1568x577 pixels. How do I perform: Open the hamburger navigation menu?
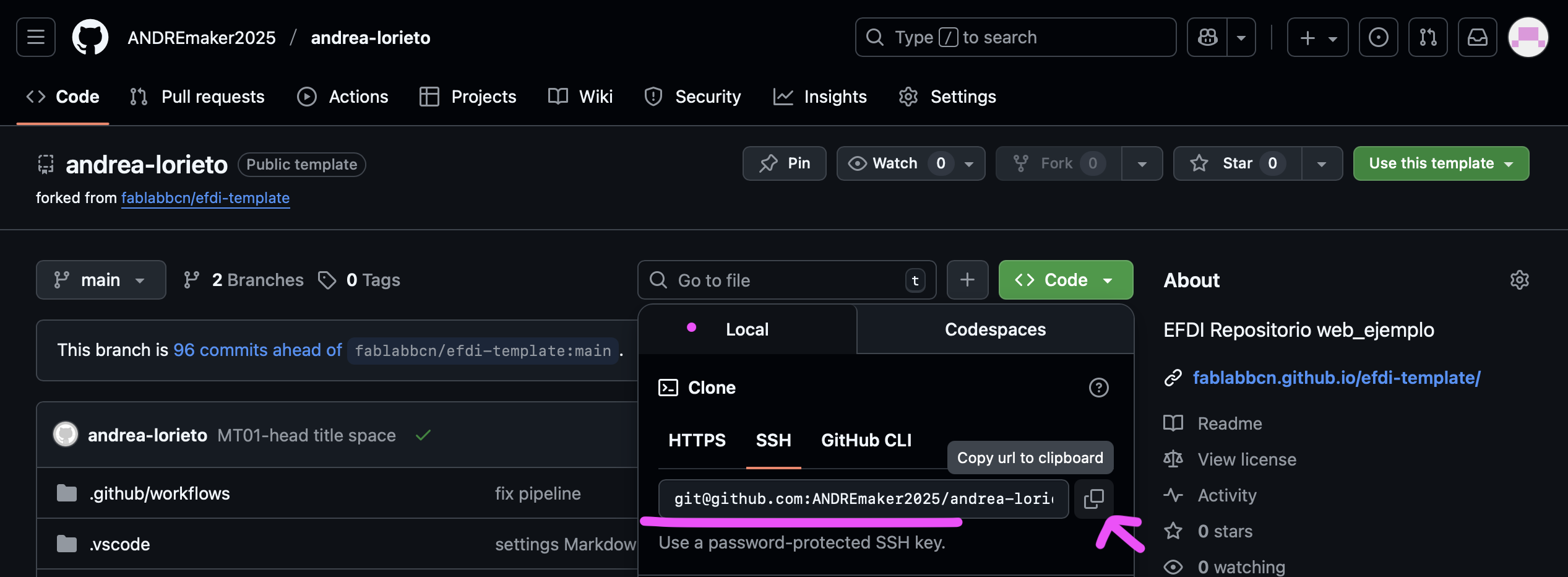pyautogui.click(x=36, y=37)
